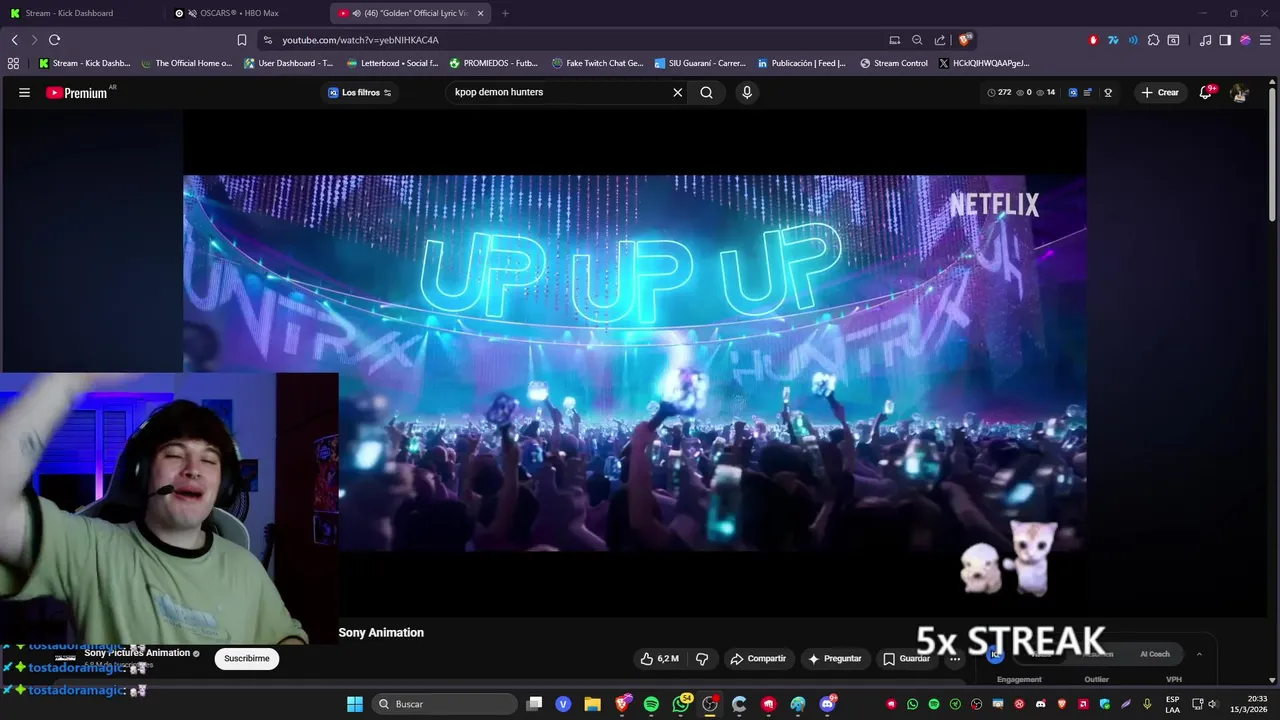Open the trophy icon in YouTube toolbar

point(1108,92)
